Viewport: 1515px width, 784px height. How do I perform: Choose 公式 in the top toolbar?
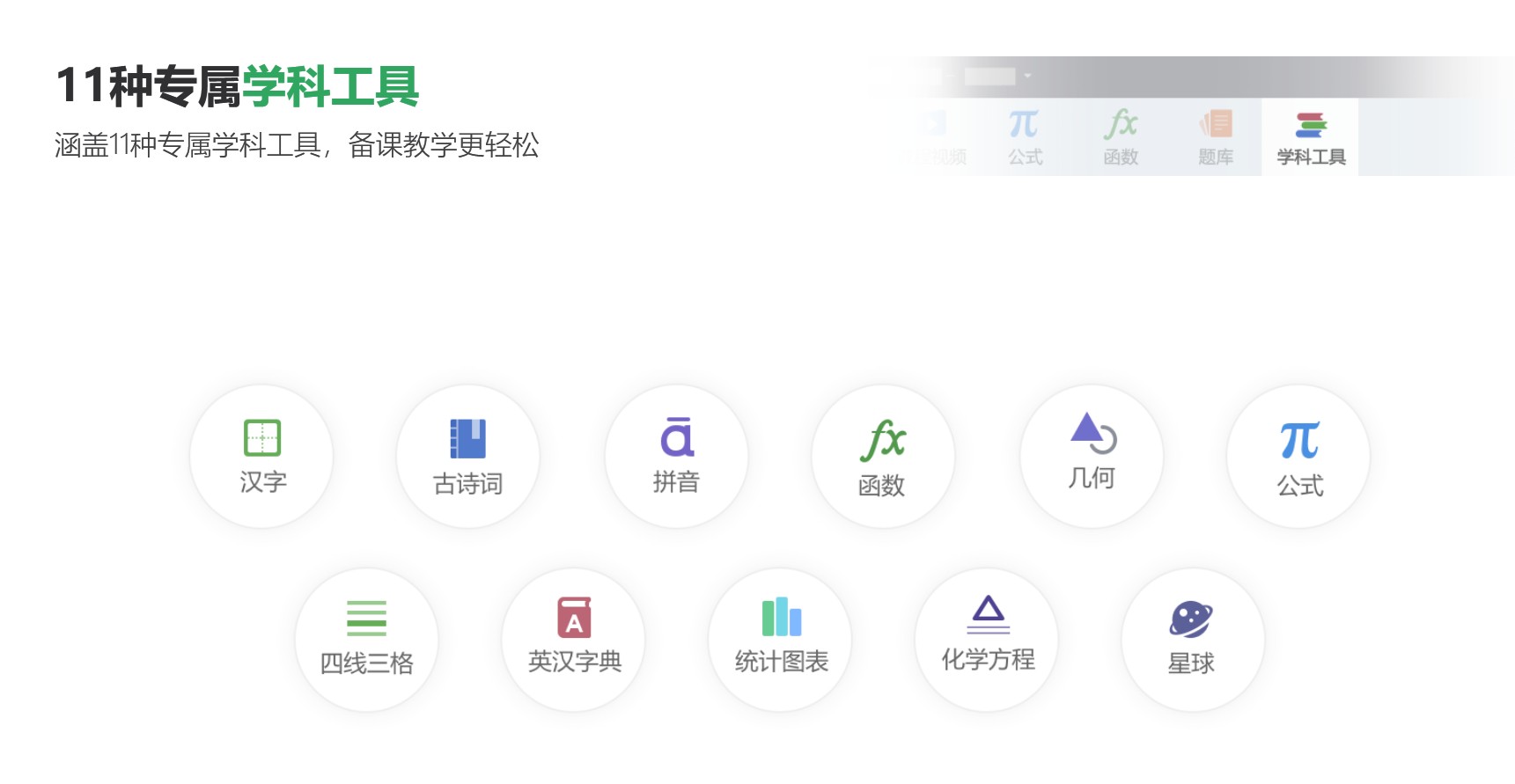1025,138
